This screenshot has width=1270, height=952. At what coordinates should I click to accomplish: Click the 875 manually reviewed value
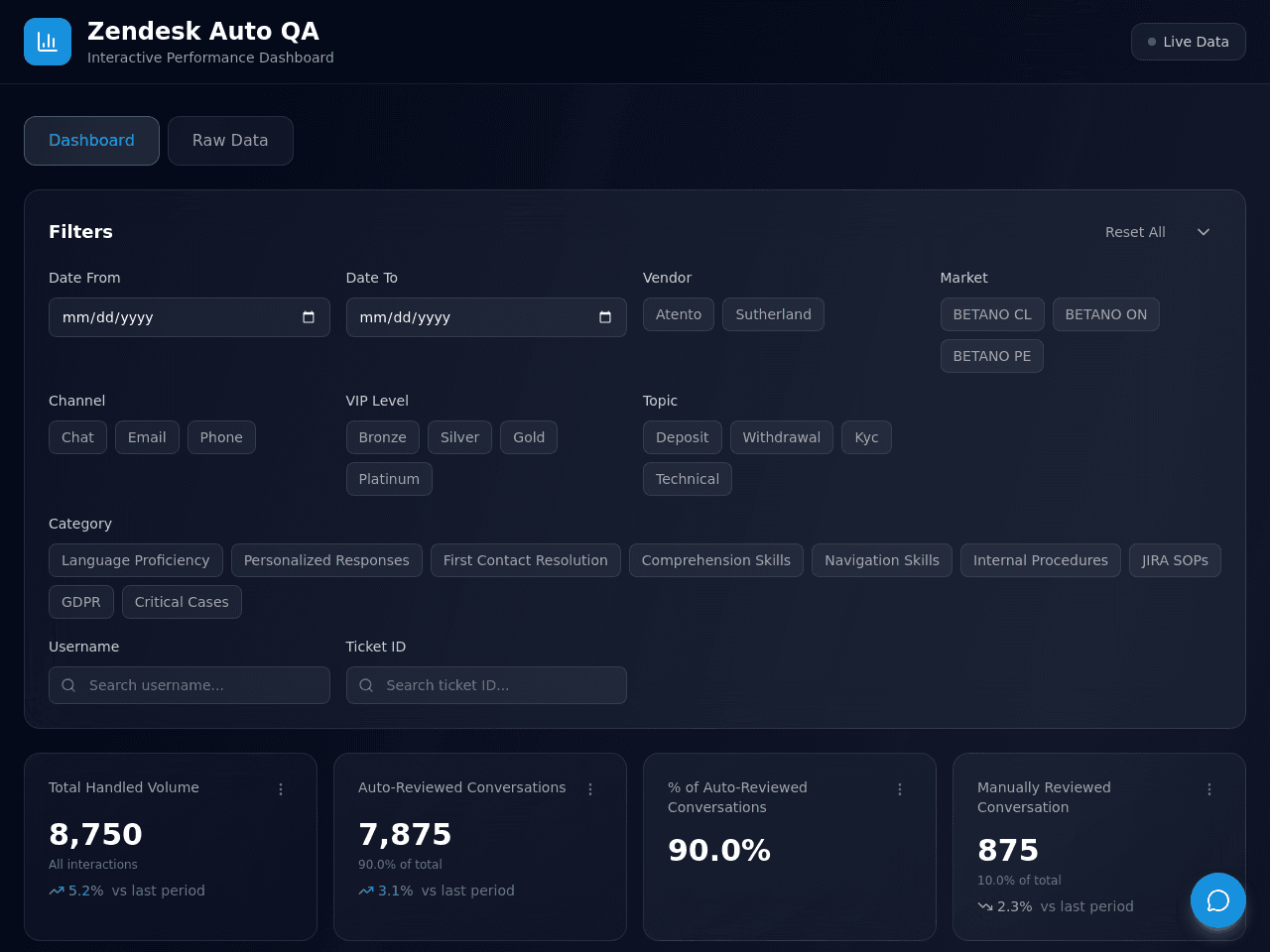(x=1008, y=850)
